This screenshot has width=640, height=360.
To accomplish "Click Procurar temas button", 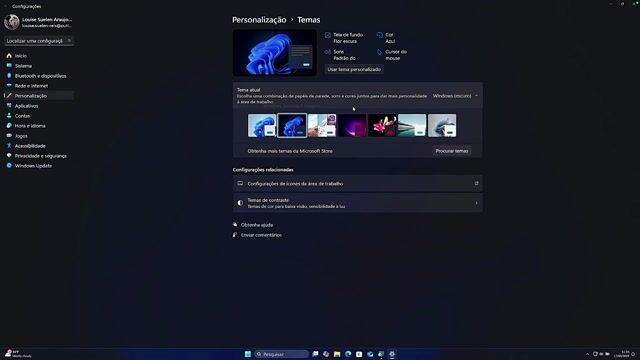I will pyautogui.click(x=451, y=151).
